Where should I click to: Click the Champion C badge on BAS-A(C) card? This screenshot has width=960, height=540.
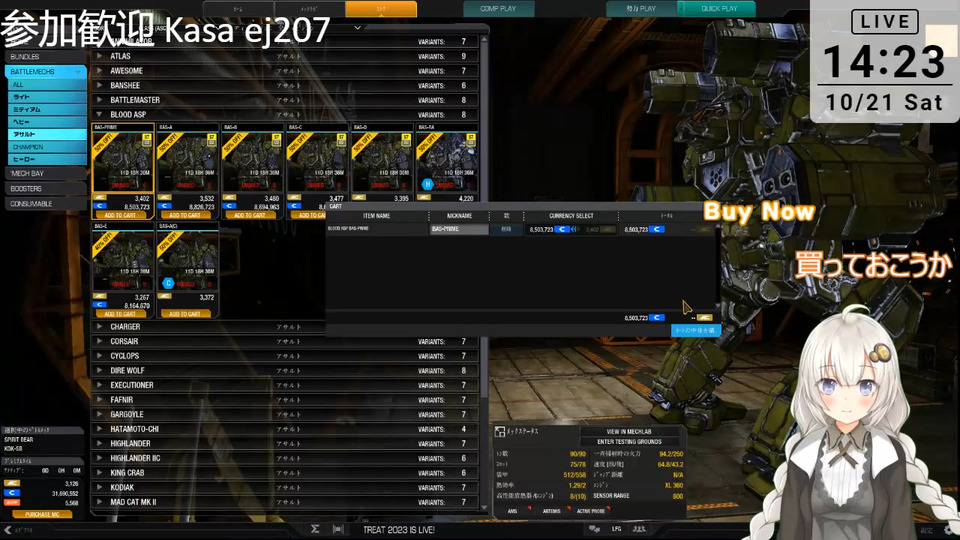pos(168,283)
